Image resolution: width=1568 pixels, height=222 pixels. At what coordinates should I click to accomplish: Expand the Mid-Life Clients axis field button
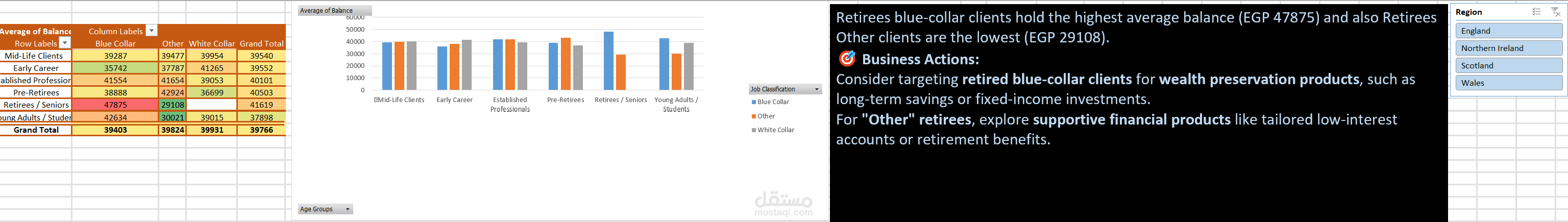[x=376, y=100]
